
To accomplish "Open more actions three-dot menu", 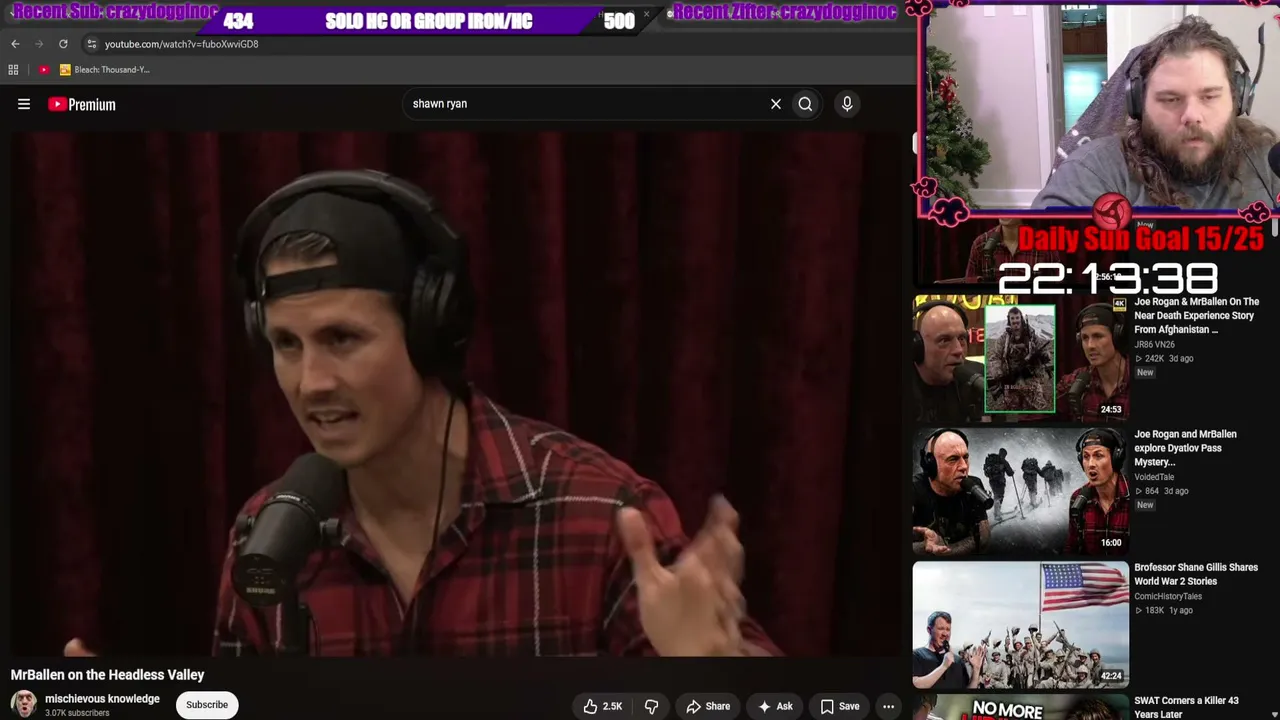I will [x=888, y=706].
